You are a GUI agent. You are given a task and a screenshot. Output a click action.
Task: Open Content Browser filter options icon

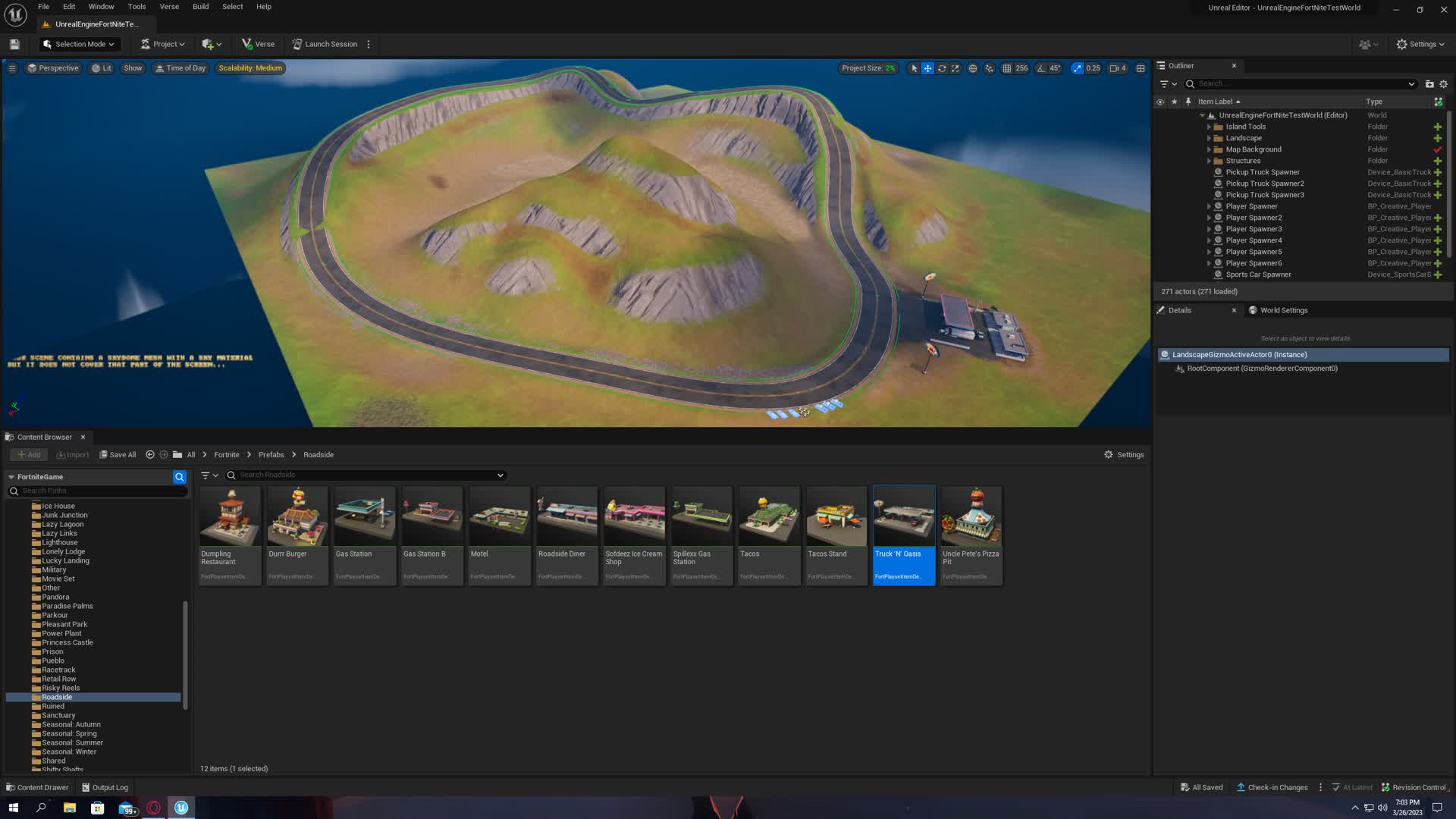[210, 475]
